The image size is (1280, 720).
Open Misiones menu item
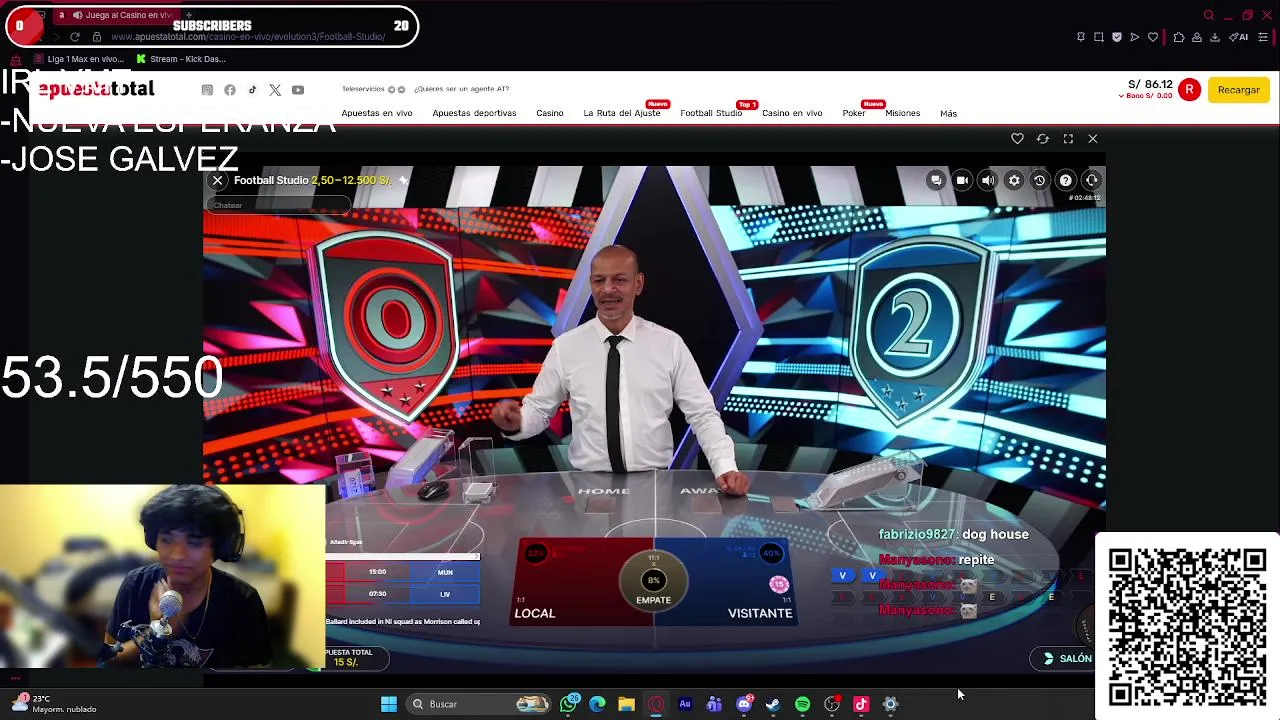click(x=902, y=113)
